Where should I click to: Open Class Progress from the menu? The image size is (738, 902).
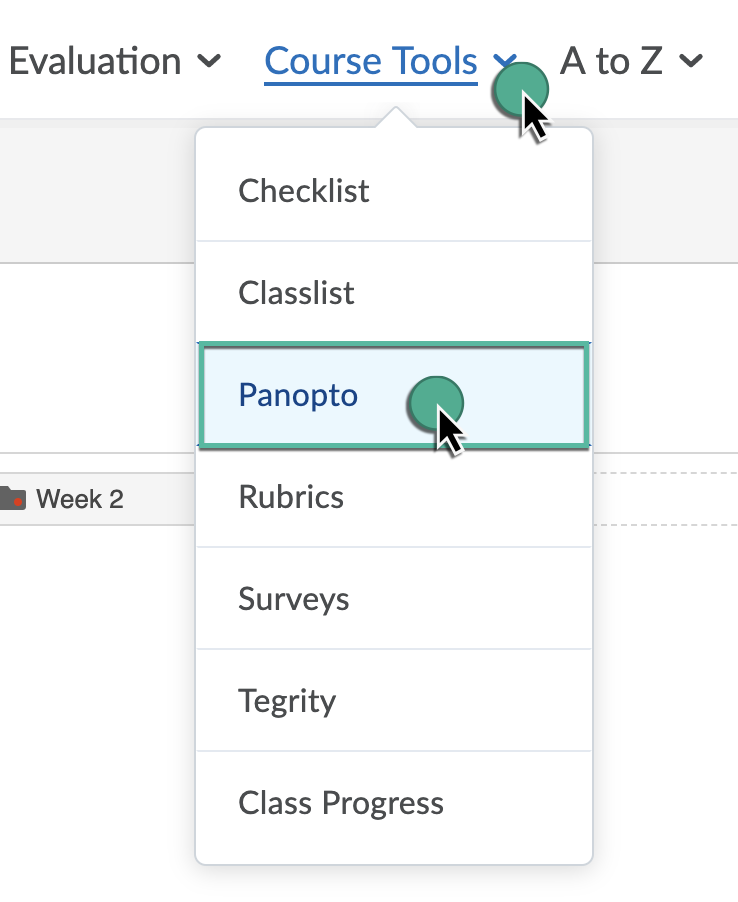pos(341,803)
